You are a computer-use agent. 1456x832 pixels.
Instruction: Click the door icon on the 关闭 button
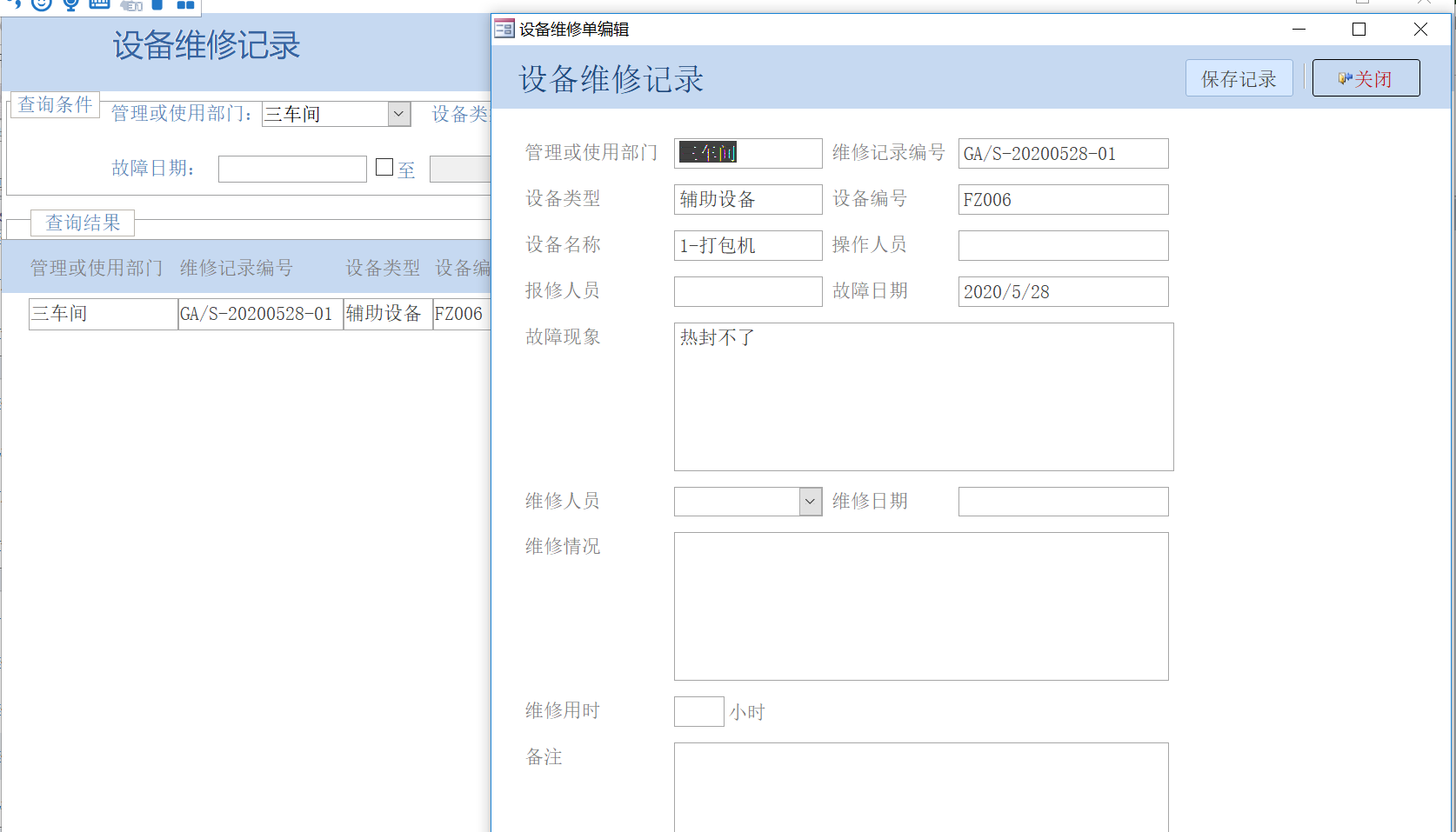[x=1345, y=79]
